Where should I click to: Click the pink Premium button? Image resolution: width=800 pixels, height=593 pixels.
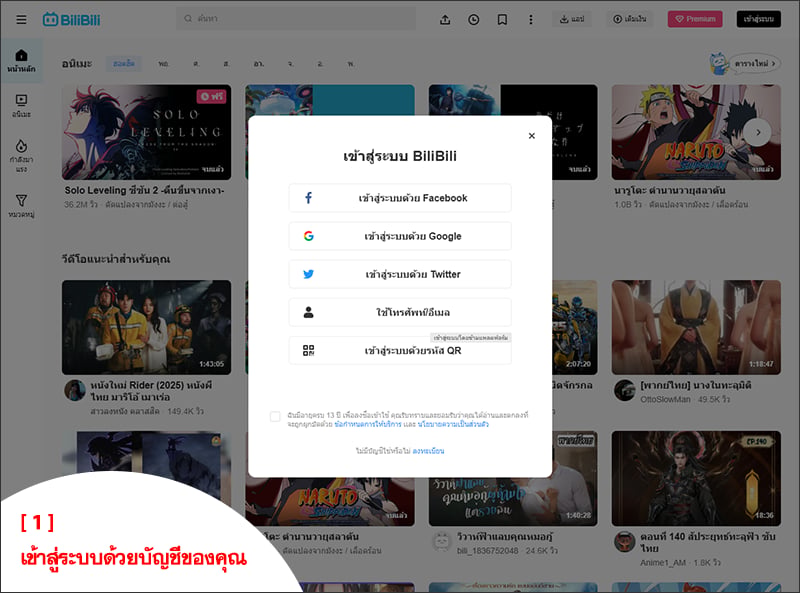point(695,19)
